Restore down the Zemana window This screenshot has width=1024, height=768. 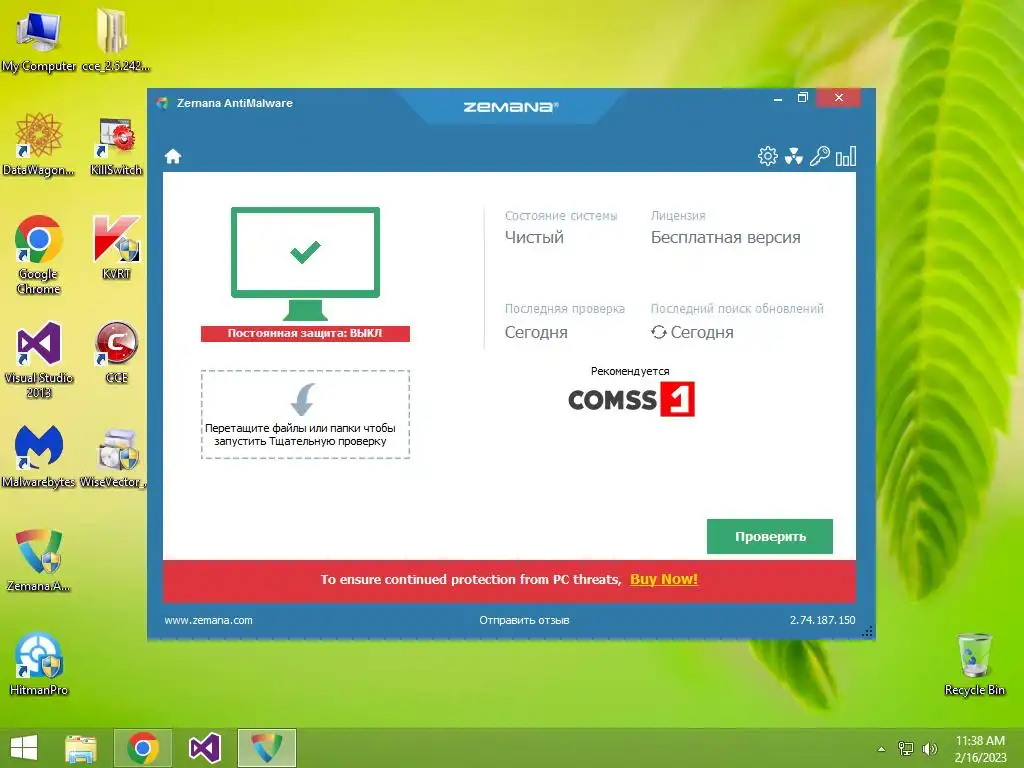(803, 98)
